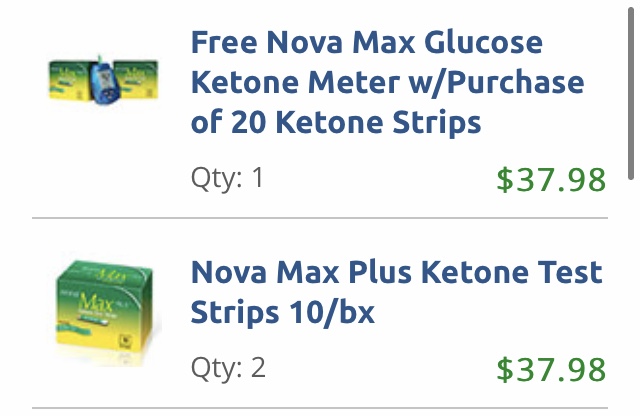Open the Nova Max Plus Ketone Test Strips link

point(396,292)
